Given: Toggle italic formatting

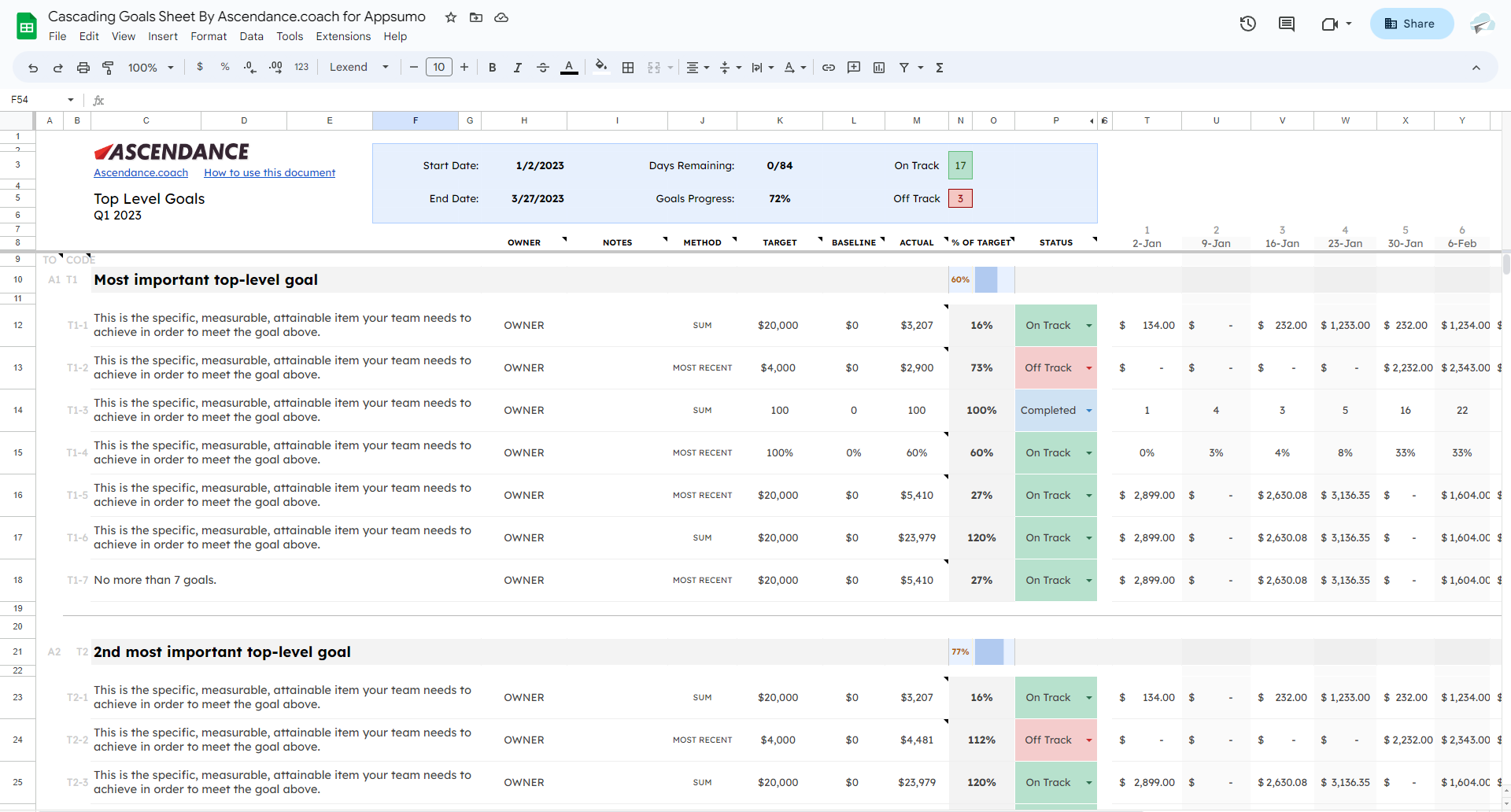Looking at the screenshot, I should 517,68.
